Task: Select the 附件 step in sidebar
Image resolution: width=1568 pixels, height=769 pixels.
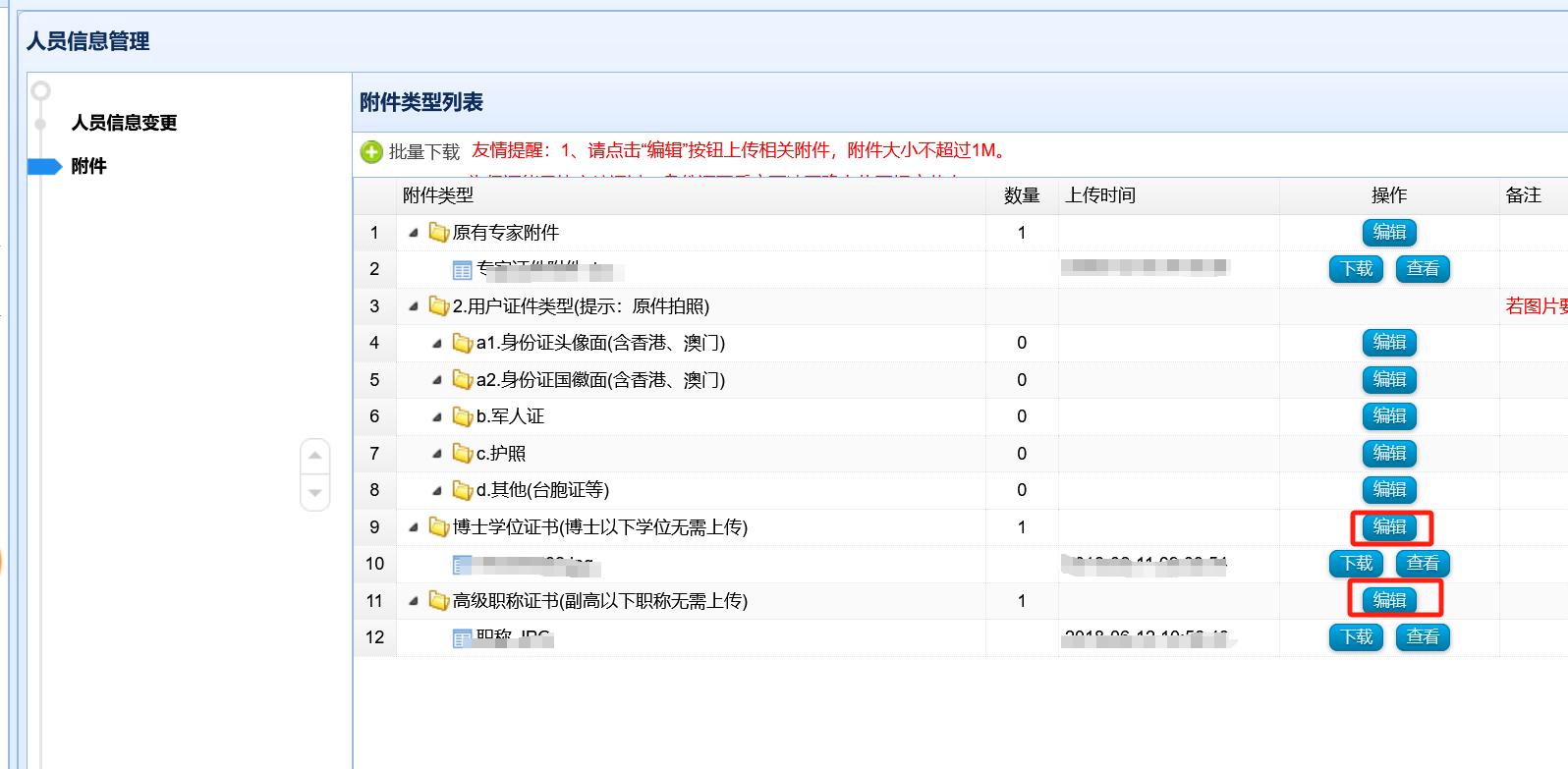Action: [88, 166]
